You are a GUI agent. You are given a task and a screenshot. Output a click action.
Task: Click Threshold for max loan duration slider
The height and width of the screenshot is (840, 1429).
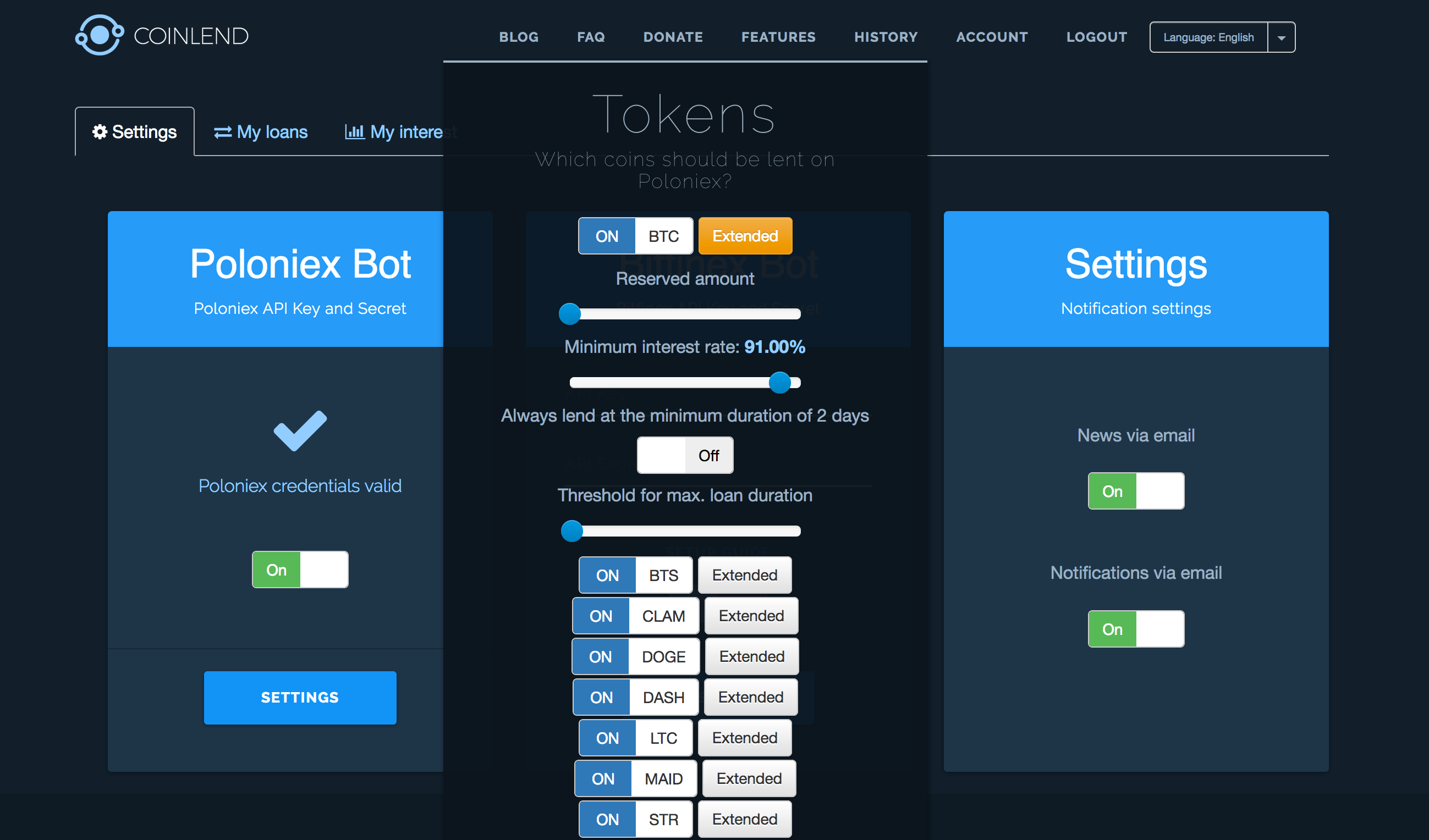[x=571, y=531]
